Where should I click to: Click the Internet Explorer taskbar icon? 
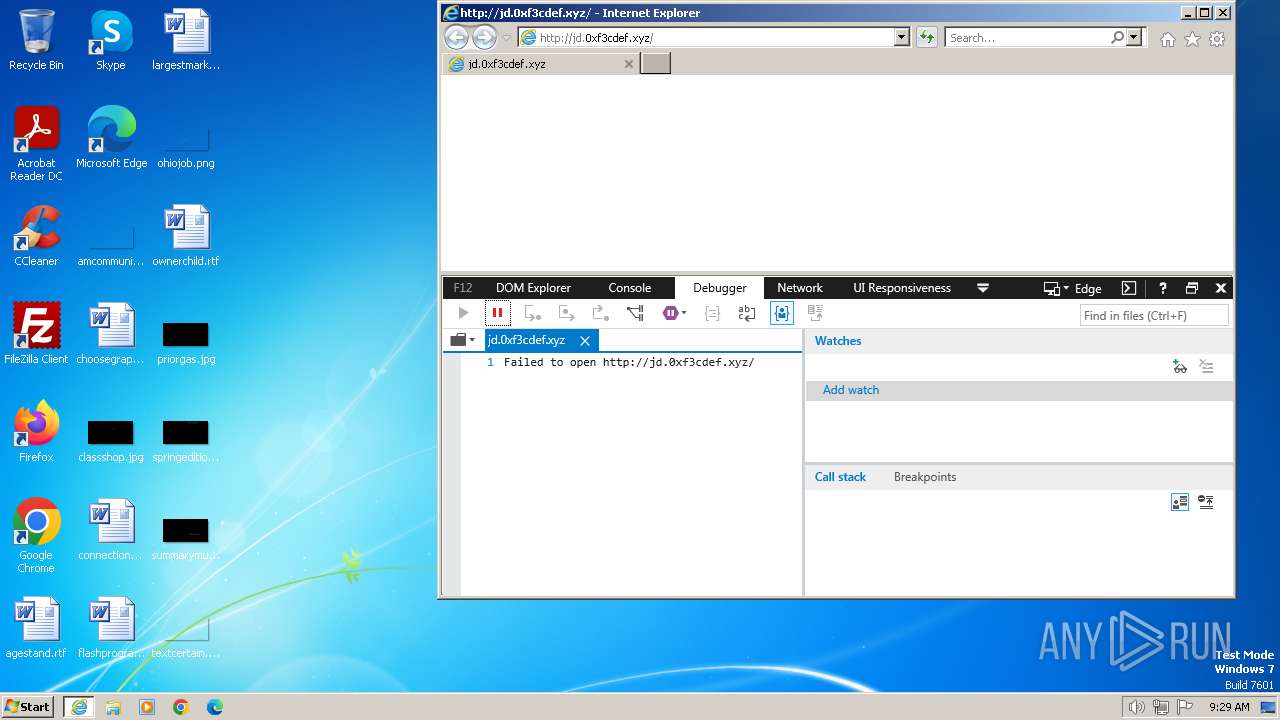[x=79, y=707]
